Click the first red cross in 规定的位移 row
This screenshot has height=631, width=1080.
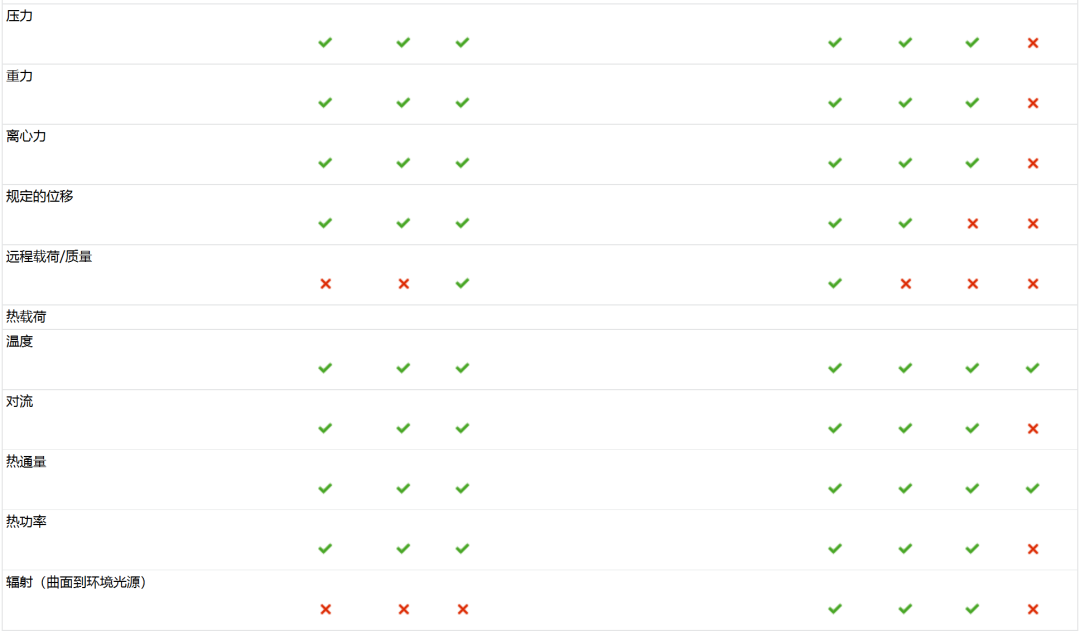[x=973, y=223]
